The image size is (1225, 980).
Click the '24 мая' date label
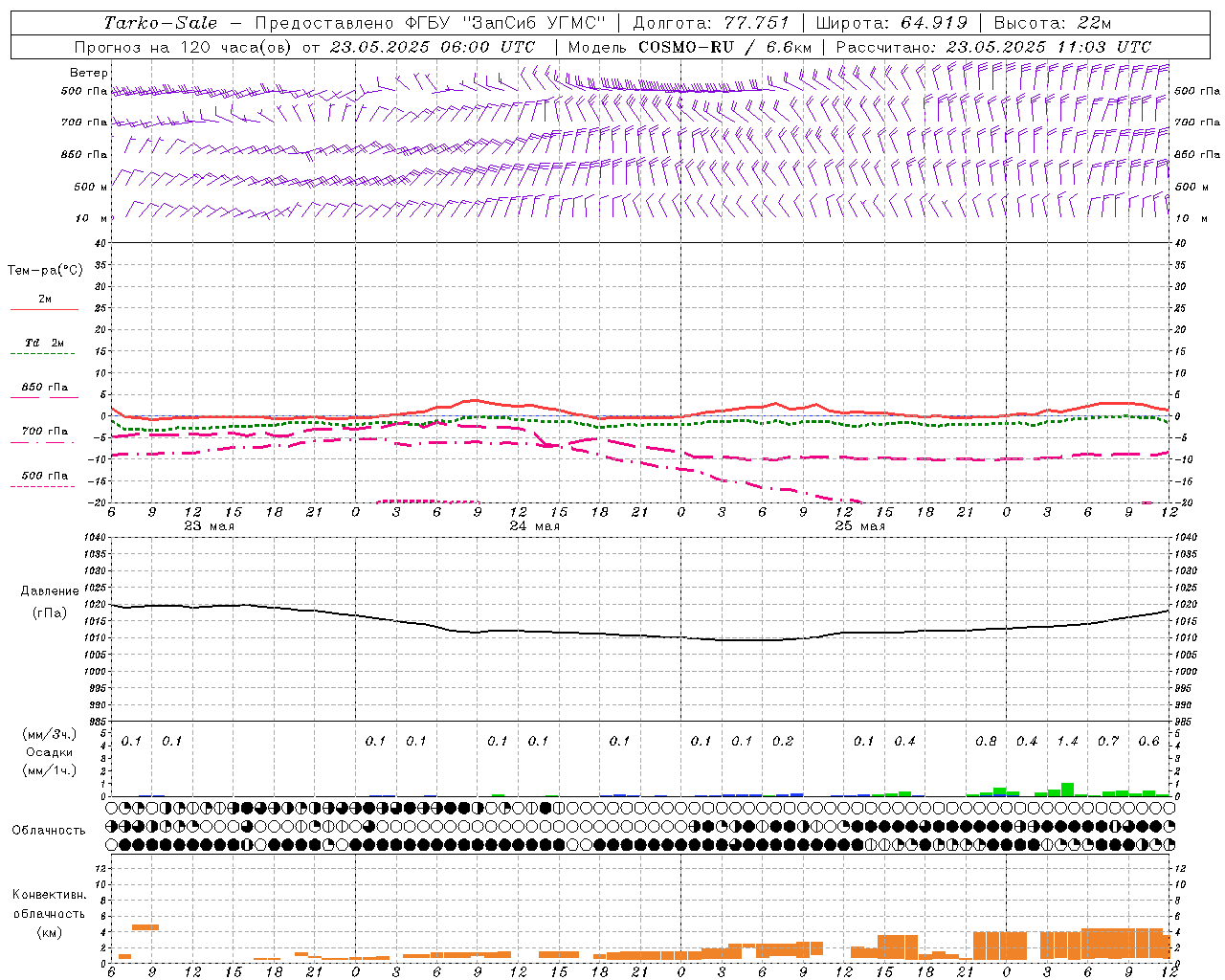[534, 526]
